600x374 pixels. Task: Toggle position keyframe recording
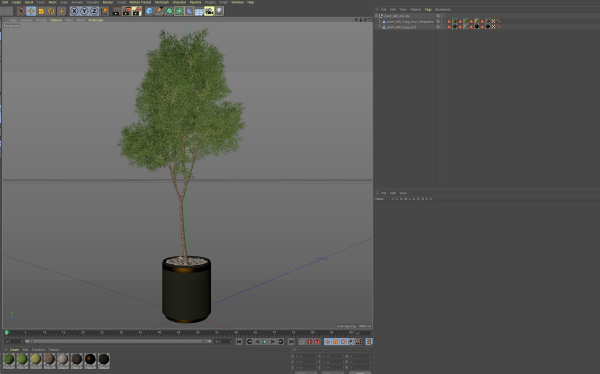328,341
